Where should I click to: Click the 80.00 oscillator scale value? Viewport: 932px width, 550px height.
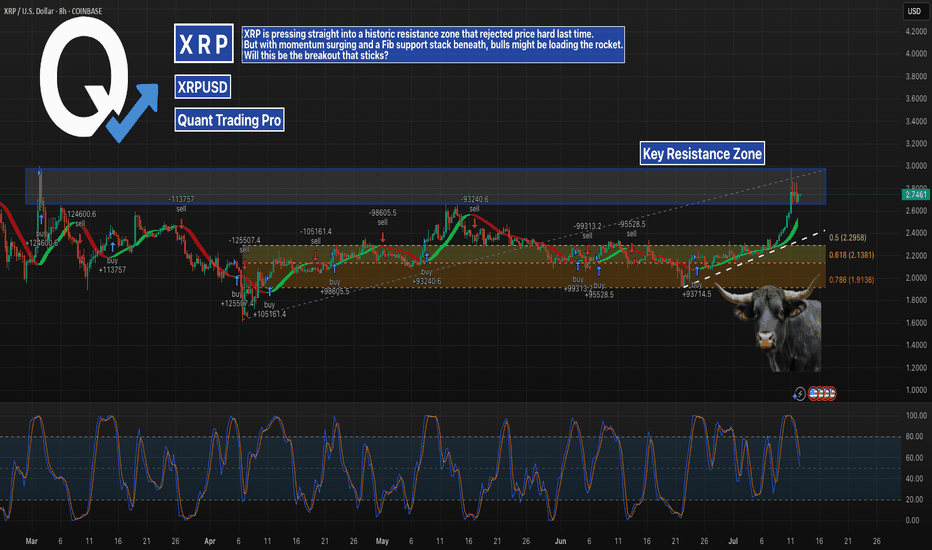[915, 437]
